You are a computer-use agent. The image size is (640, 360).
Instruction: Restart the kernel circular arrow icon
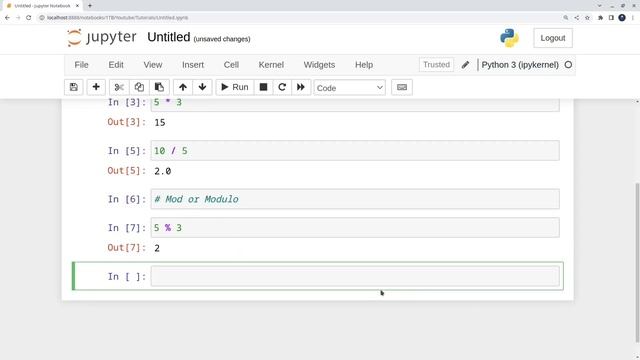[282, 87]
